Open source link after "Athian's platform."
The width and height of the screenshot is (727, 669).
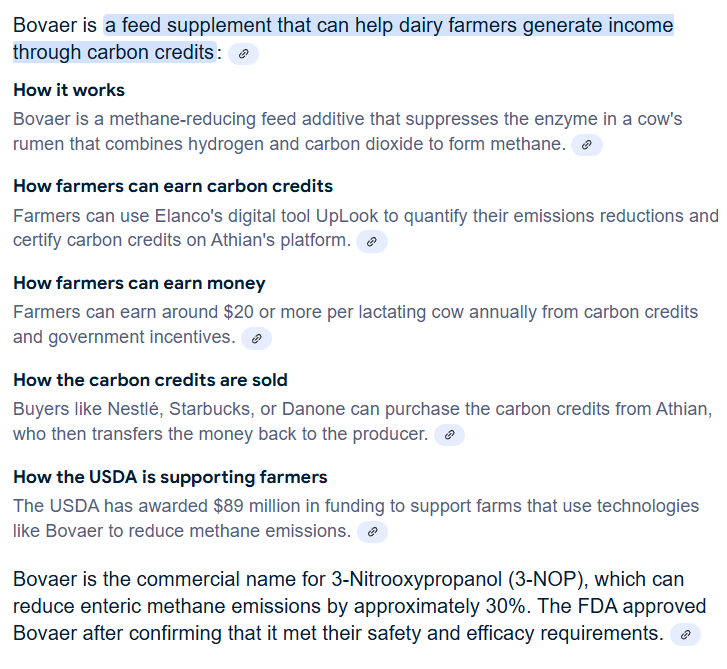tap(372, 242)
